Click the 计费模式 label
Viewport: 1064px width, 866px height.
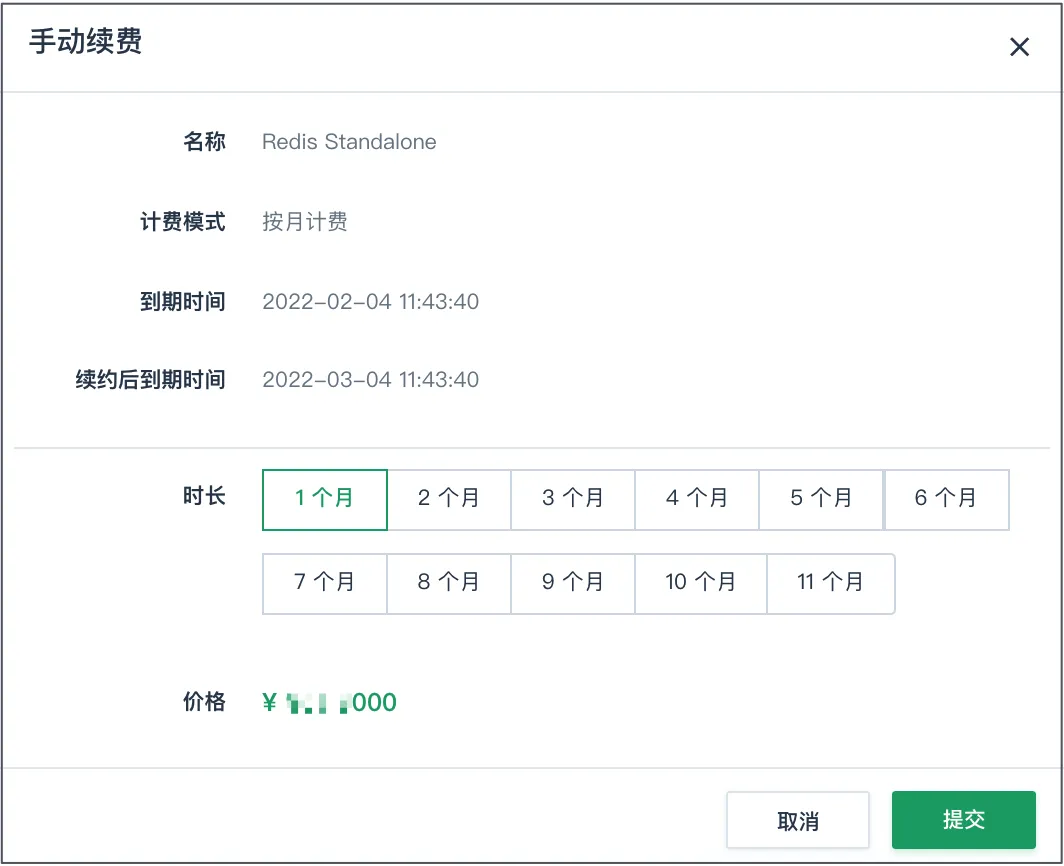[183, 221]
